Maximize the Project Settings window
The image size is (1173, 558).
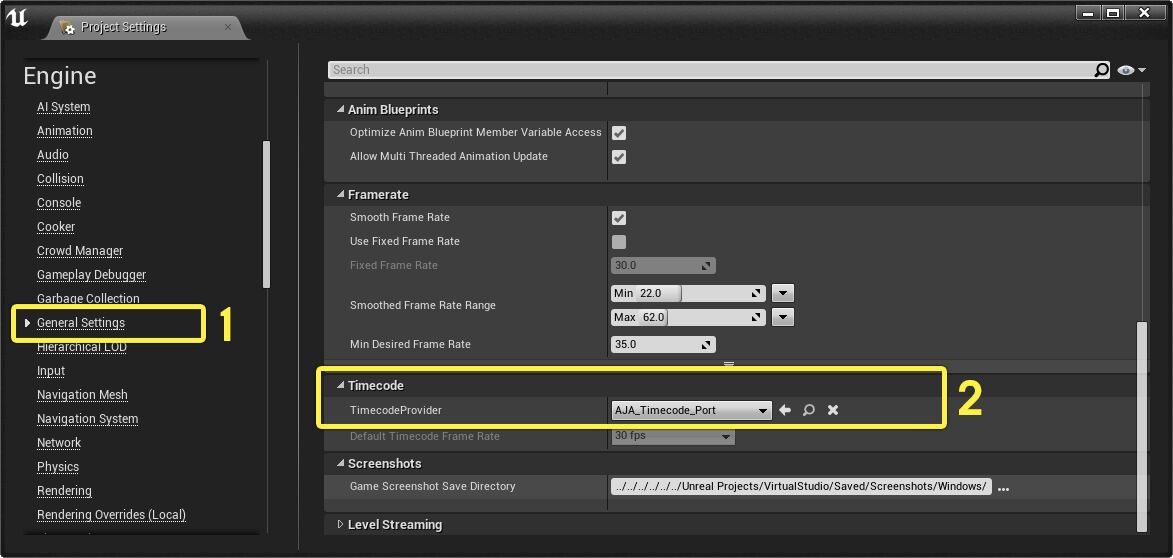[1112, 13]
